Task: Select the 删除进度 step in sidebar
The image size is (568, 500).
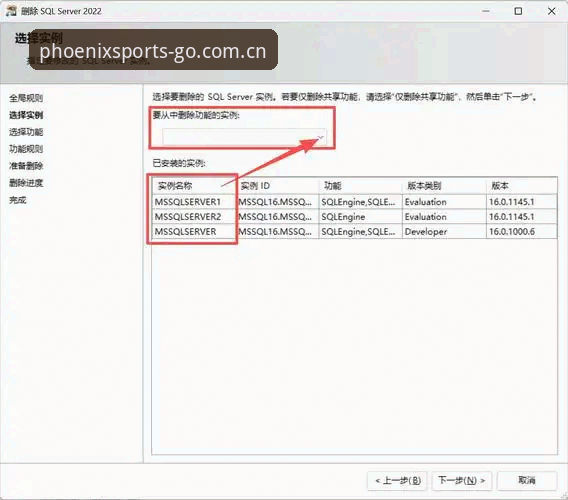Action: [26, 183]
